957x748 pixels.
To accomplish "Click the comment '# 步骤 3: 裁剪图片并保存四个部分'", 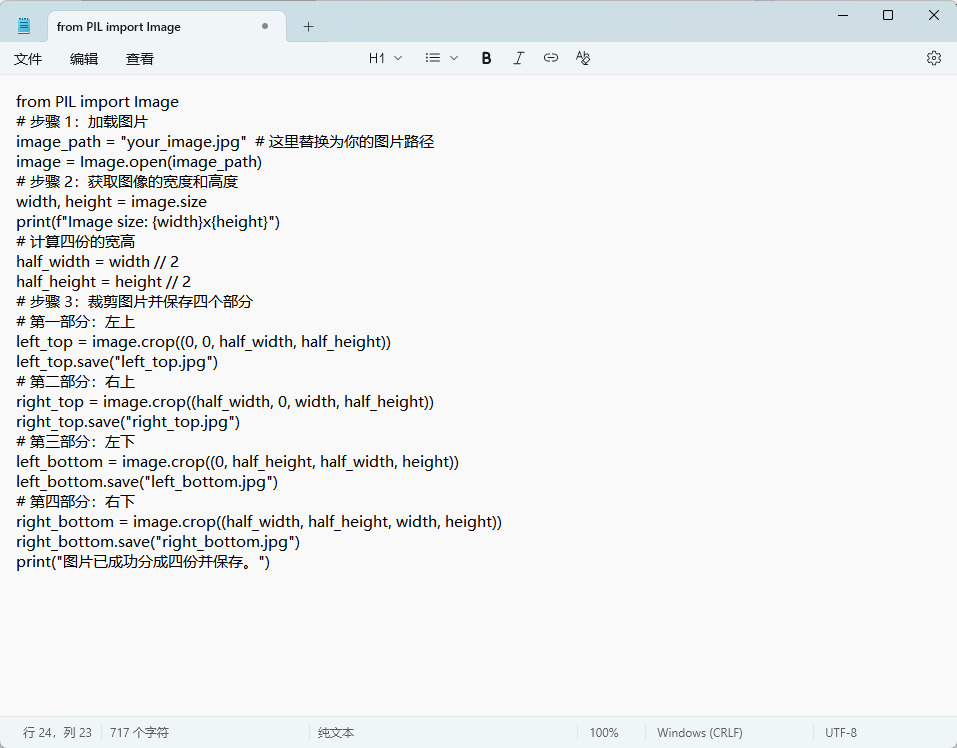I will [134, 301].
